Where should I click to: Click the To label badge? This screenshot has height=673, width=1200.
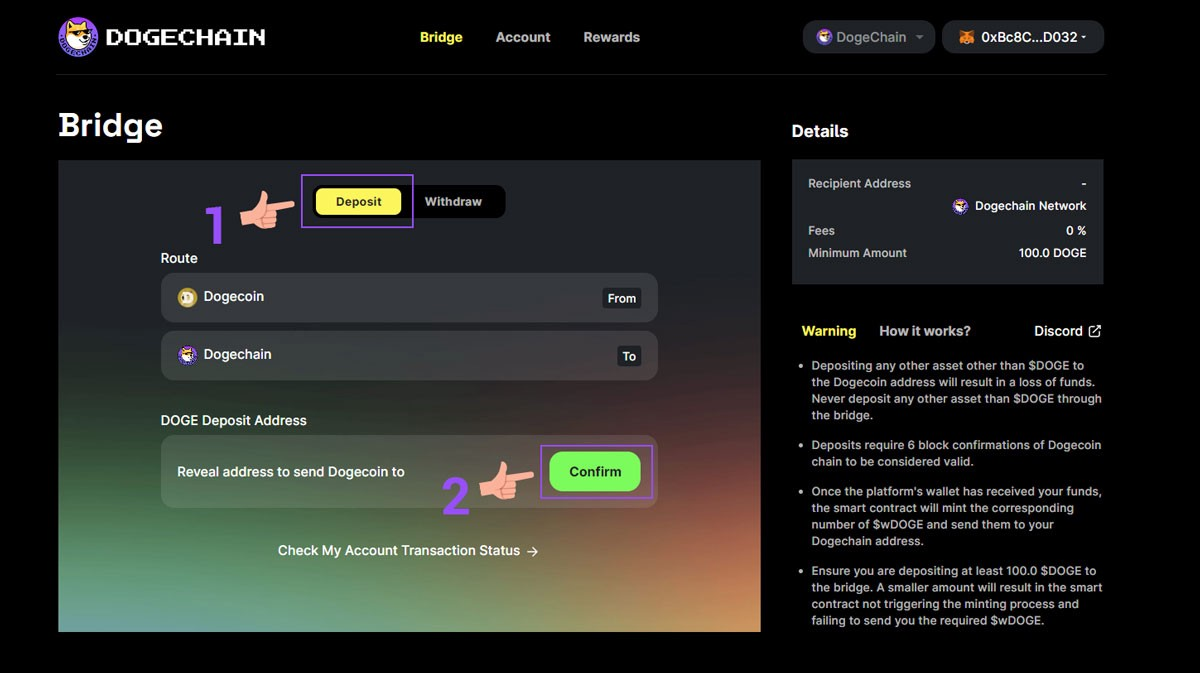tap(629, 356)
